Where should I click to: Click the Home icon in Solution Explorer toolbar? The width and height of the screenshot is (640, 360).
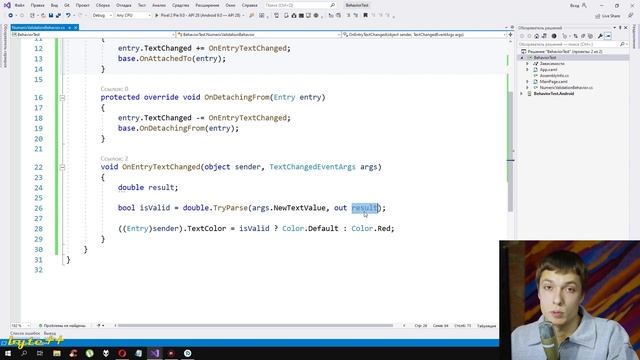[x=537, y=36]
